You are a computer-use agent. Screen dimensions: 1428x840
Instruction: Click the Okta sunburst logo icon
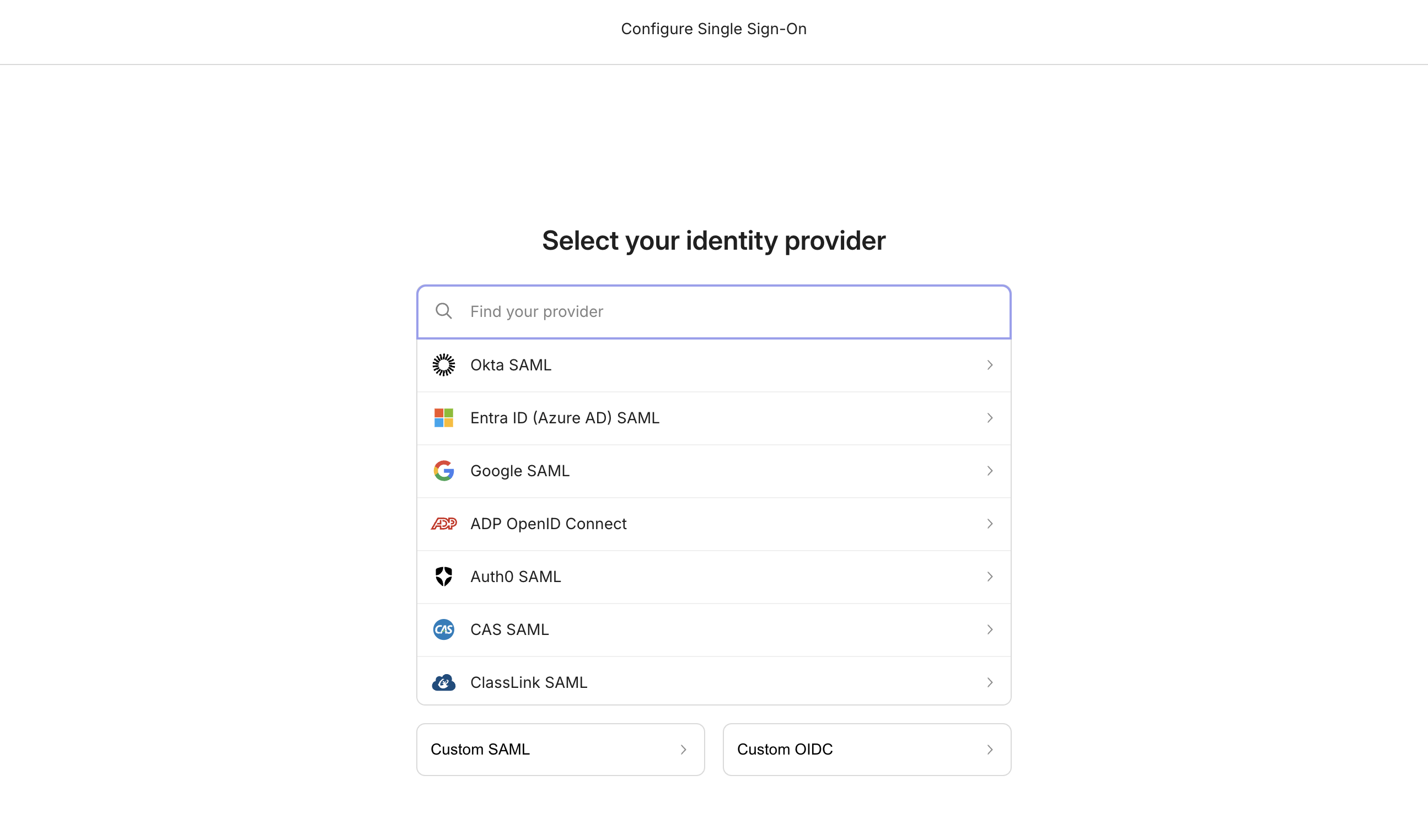pyautogui.click(x=444, y=365)
